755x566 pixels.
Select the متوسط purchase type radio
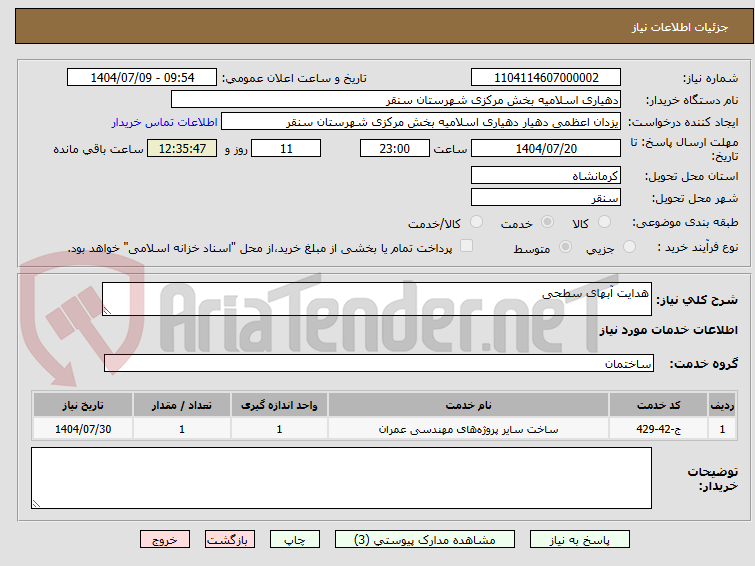(x=565, y=247)
